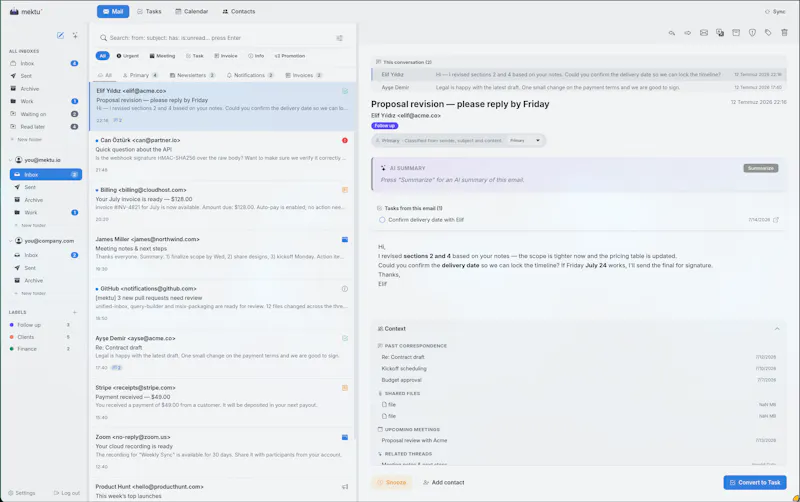Click the Snooze button

392,483
